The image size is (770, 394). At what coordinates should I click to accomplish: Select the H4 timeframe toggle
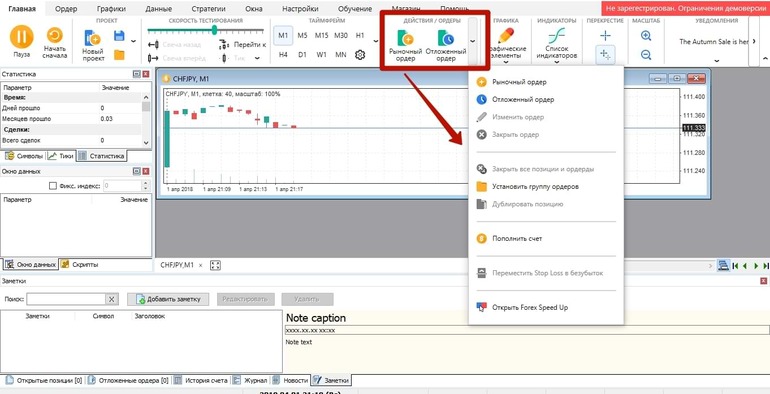click(x=283, y=55)
